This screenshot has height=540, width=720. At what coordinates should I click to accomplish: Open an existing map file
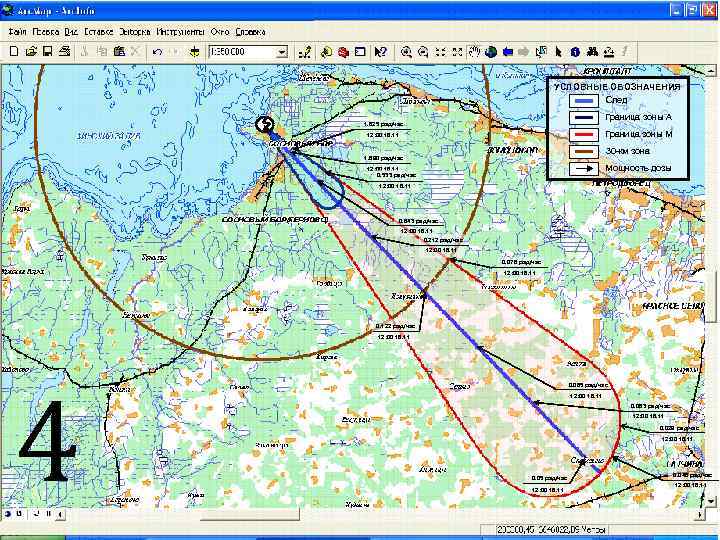click(x=31, y=52)
